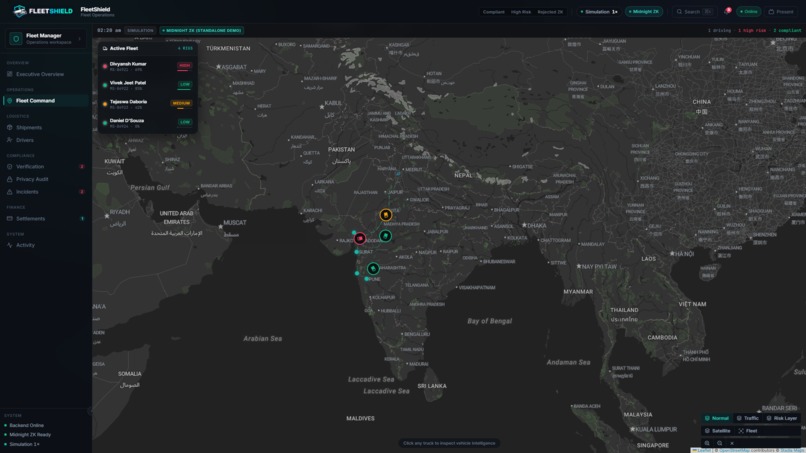
Task: Click the SIMULATION badge near clock
Action: pyautogui.click(x=140, y=30)
